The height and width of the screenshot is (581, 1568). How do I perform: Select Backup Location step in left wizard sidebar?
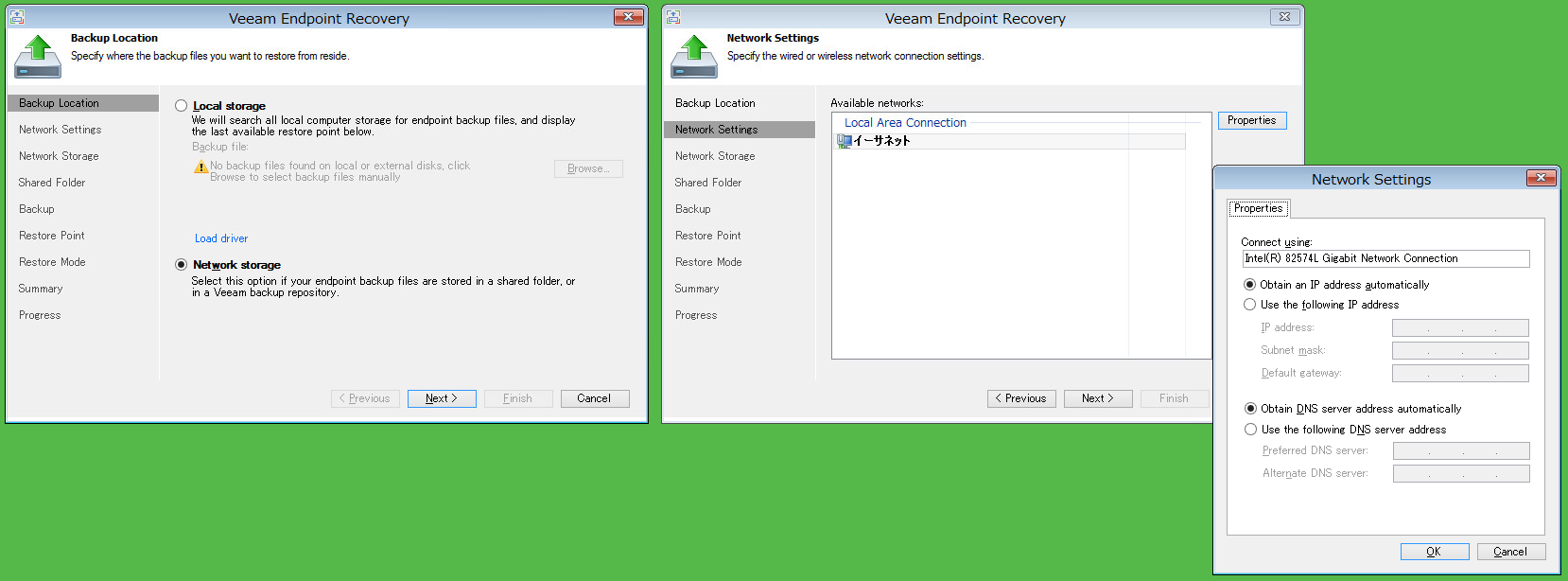pos(83,103)
